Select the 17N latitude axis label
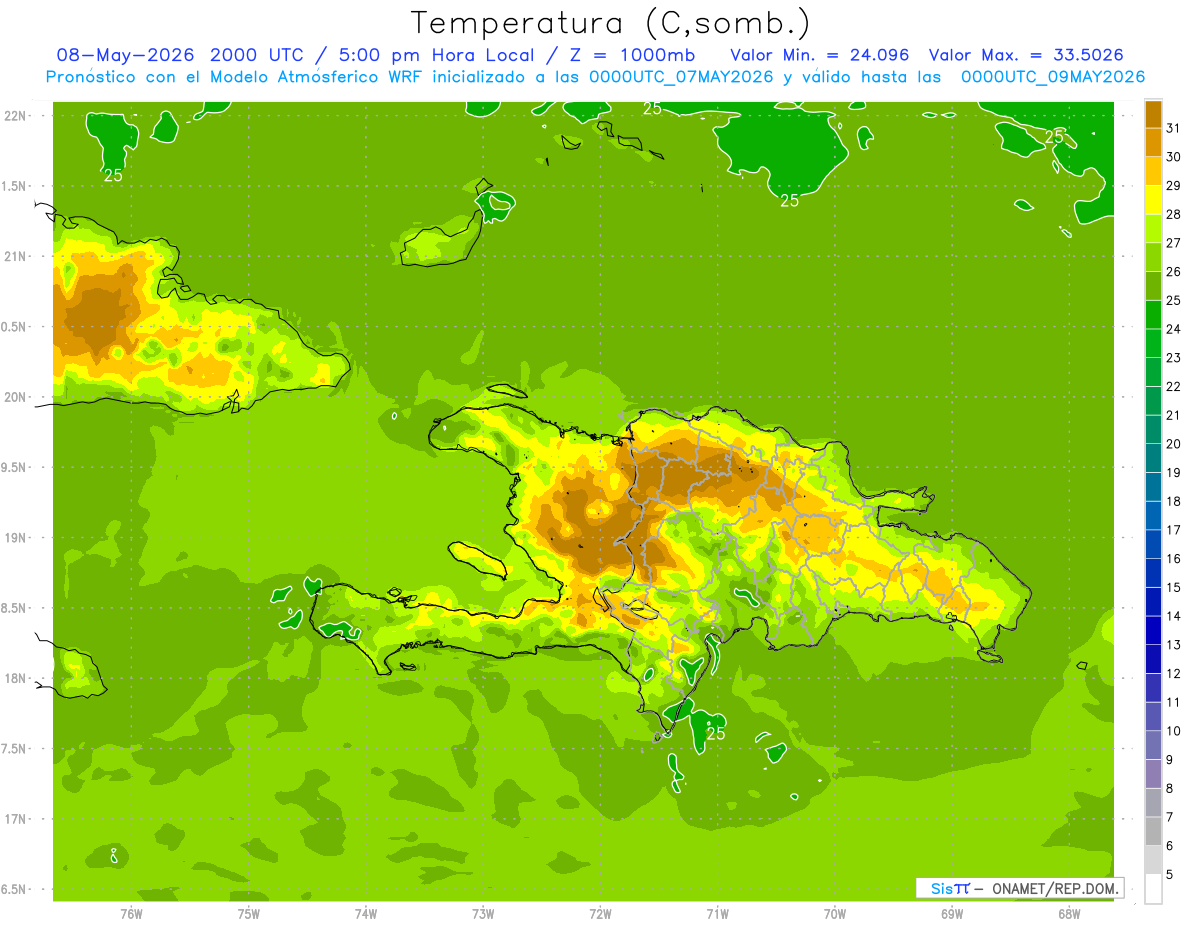1200x927 pixels. tap(15, 819)
